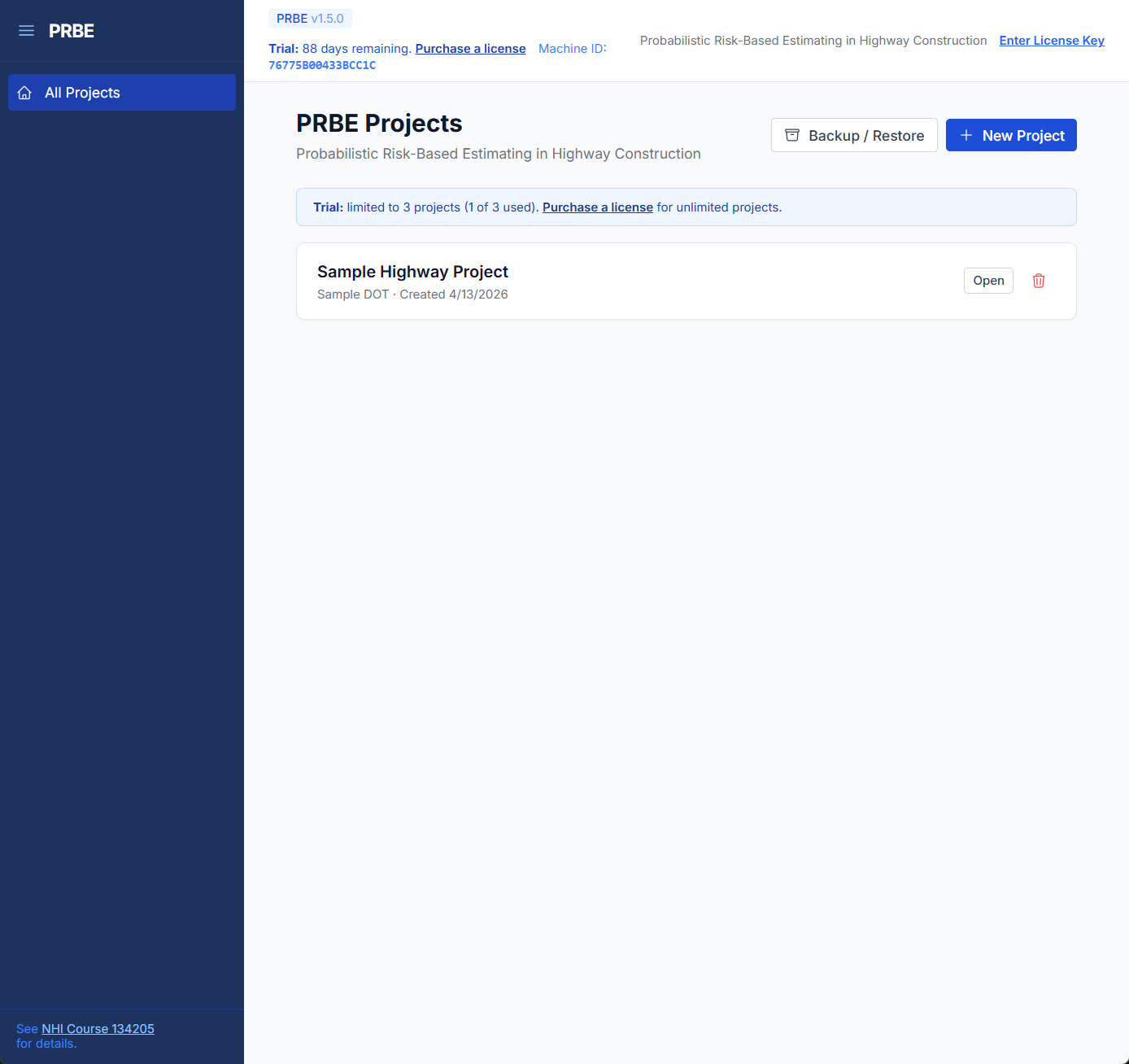The width and height of the screenshot is (1129, 1064).
Task: Select All Projects in the sidebar
Action: [x=83, y=92]
